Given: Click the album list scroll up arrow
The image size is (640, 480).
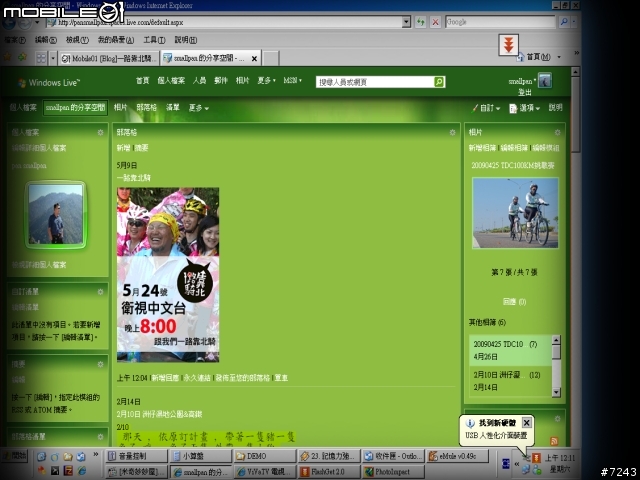Looking at the screenshot, I should click(x=556, y=339).
